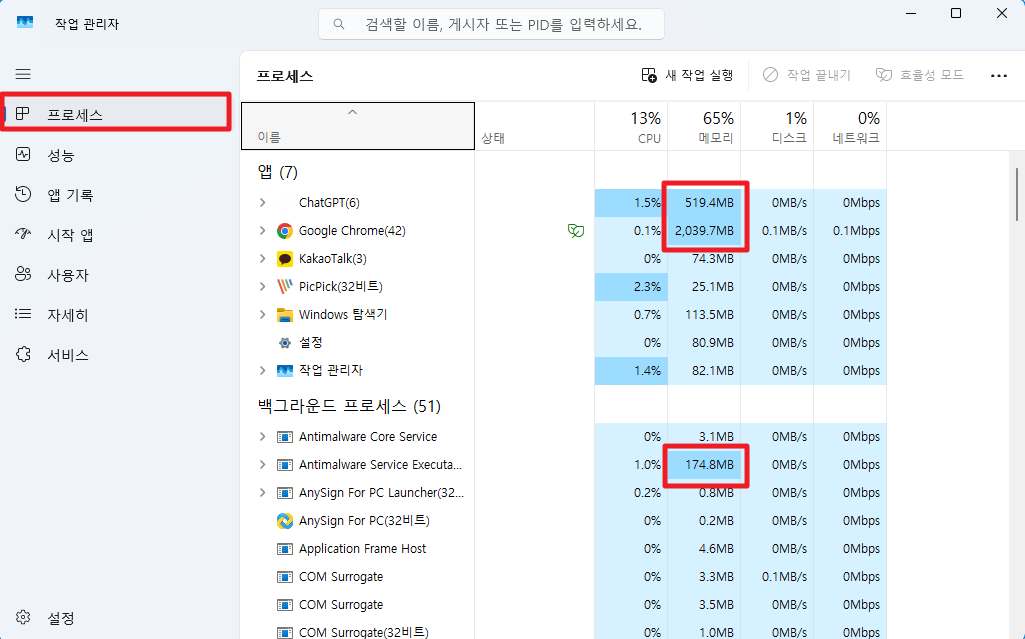Click the 2.3% CPU value for PicPick
This screenshot has width=1025, height=639.
pyautogui.click(x=647, y=287)
